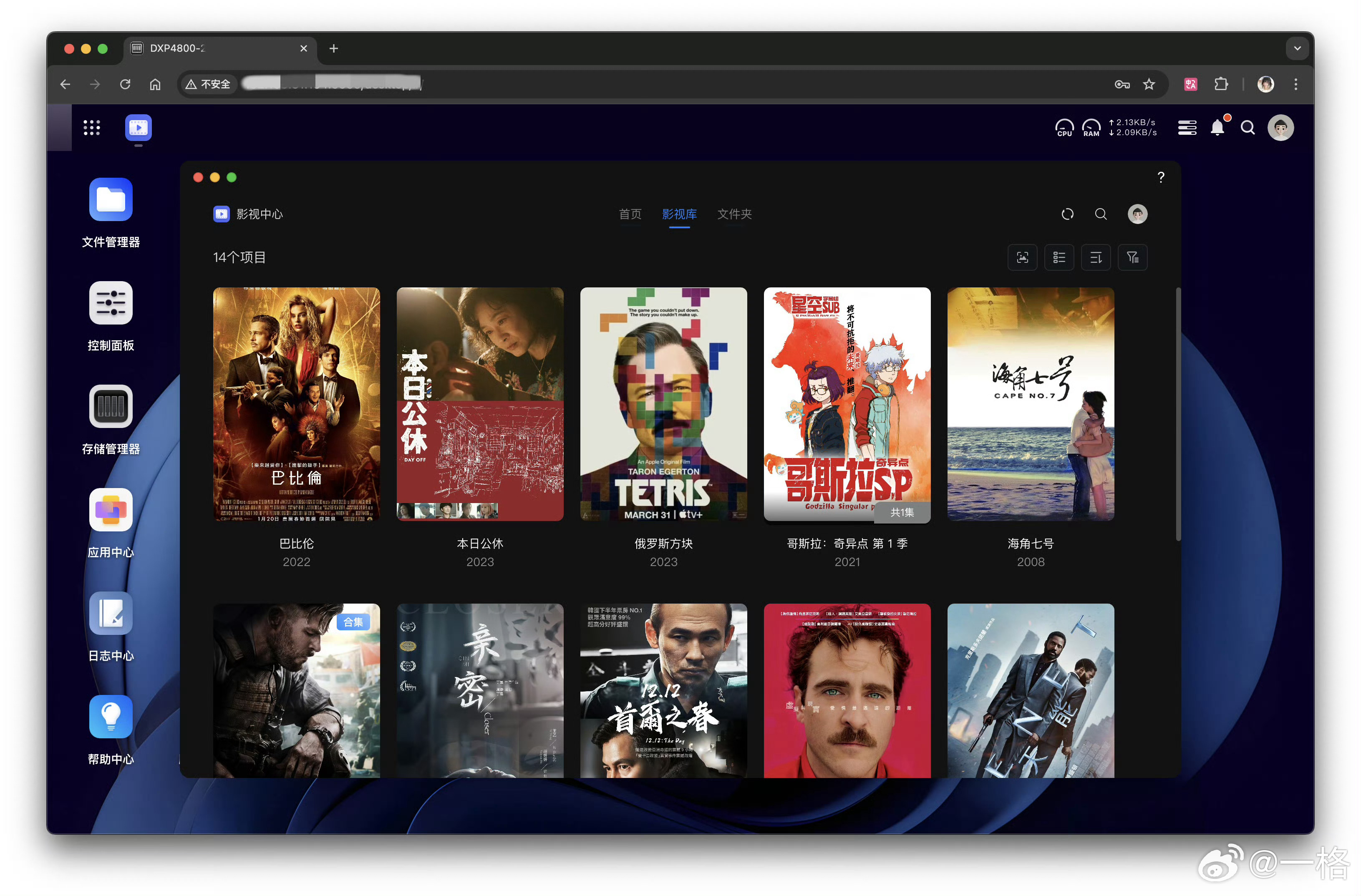Refresh the 影视库 library
Image resolution: width=1361 pixels, height=896 pixels.
(x=1068, y=214)
